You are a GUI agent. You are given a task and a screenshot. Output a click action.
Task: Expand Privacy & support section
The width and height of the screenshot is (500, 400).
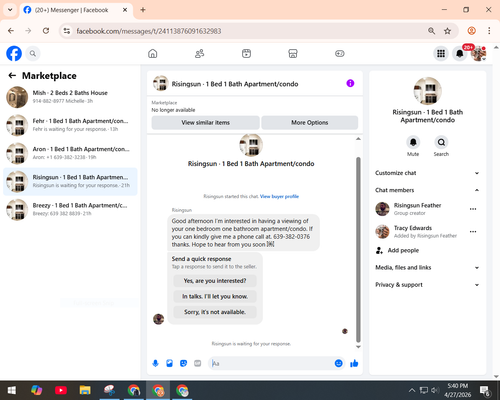tap(427, 285)
